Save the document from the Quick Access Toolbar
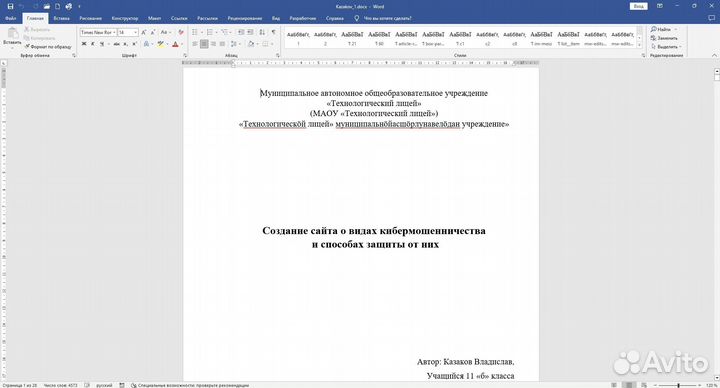Screen dimensions: 720x388 point(10,6)
